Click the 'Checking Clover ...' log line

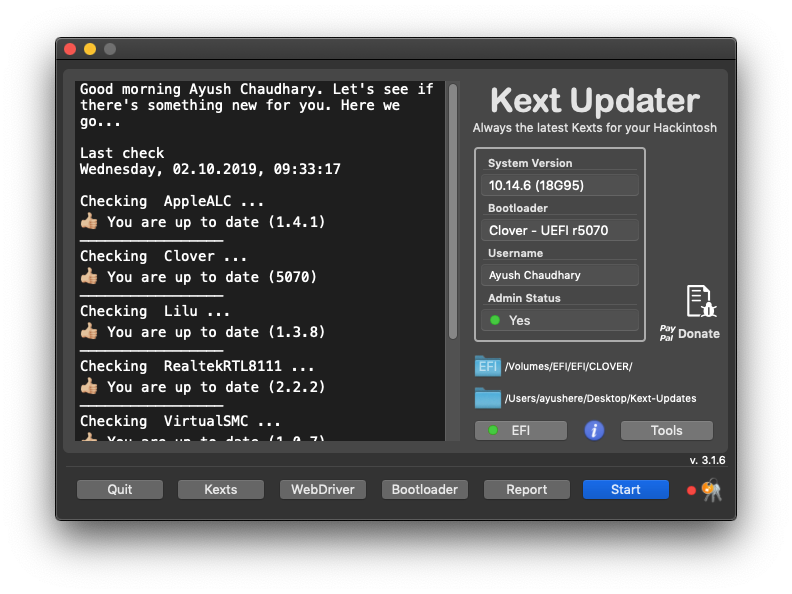pos(163,256)
